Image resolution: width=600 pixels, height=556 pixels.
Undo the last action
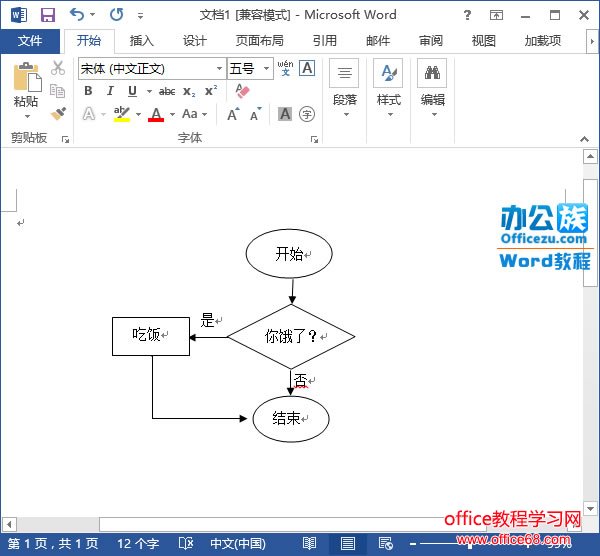tap(77, 15)
